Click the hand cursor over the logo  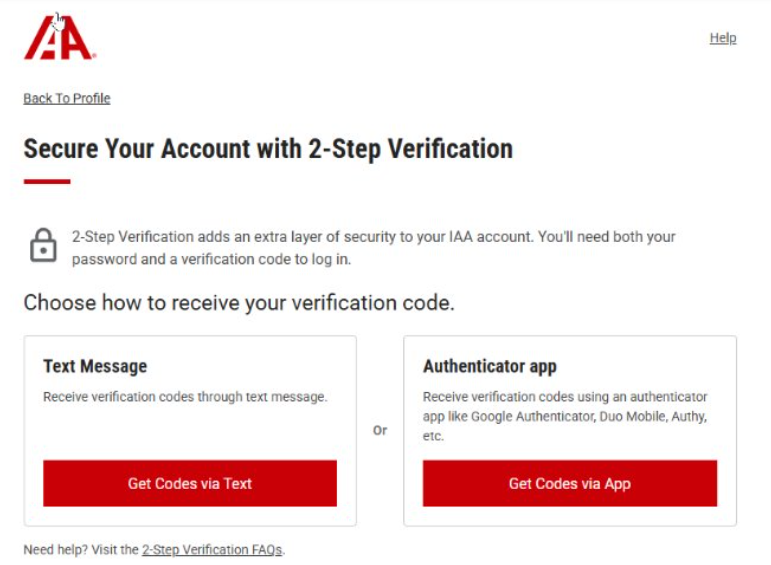tap(58, 22)
